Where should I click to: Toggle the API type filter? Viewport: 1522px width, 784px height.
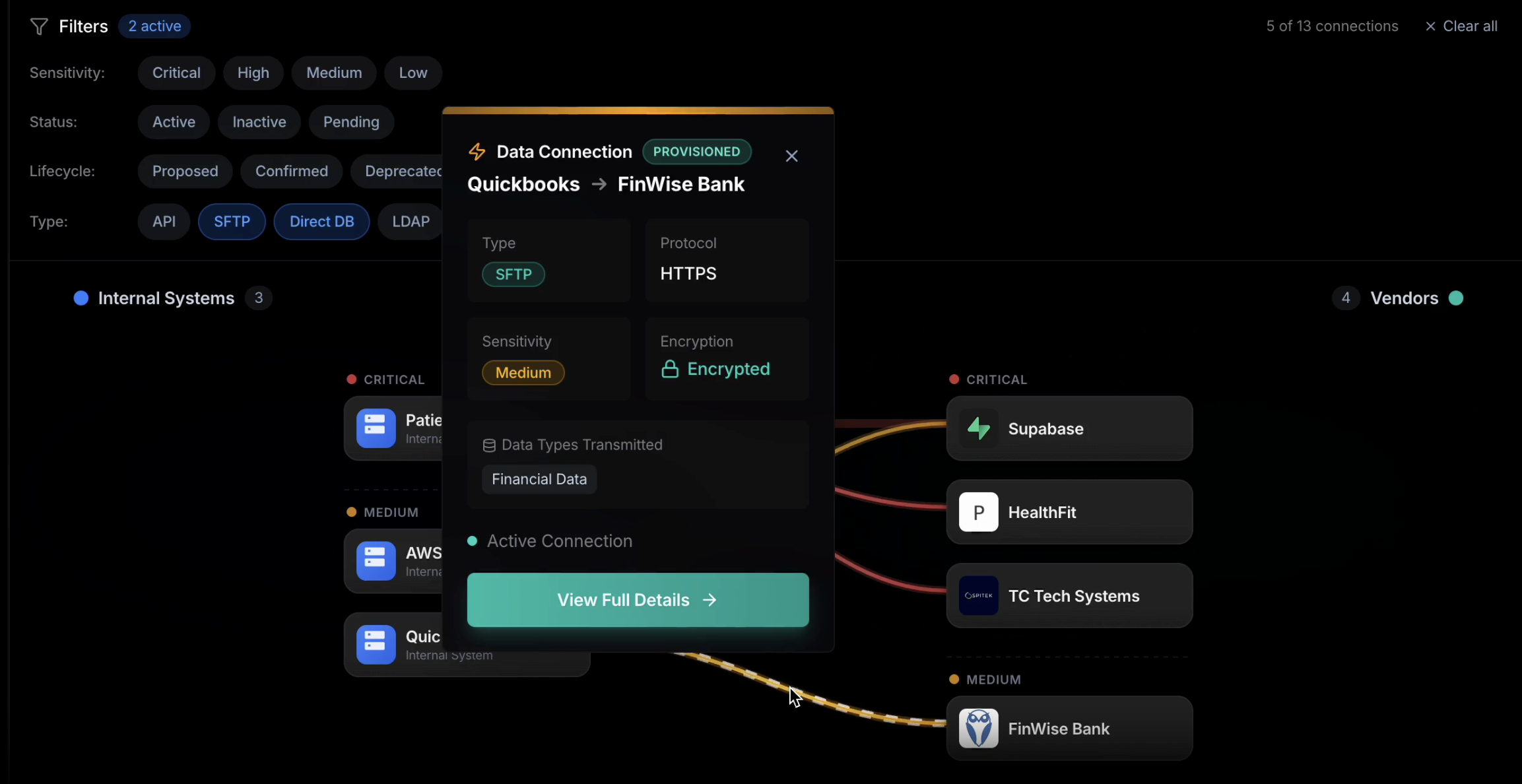tap(164, 222)
